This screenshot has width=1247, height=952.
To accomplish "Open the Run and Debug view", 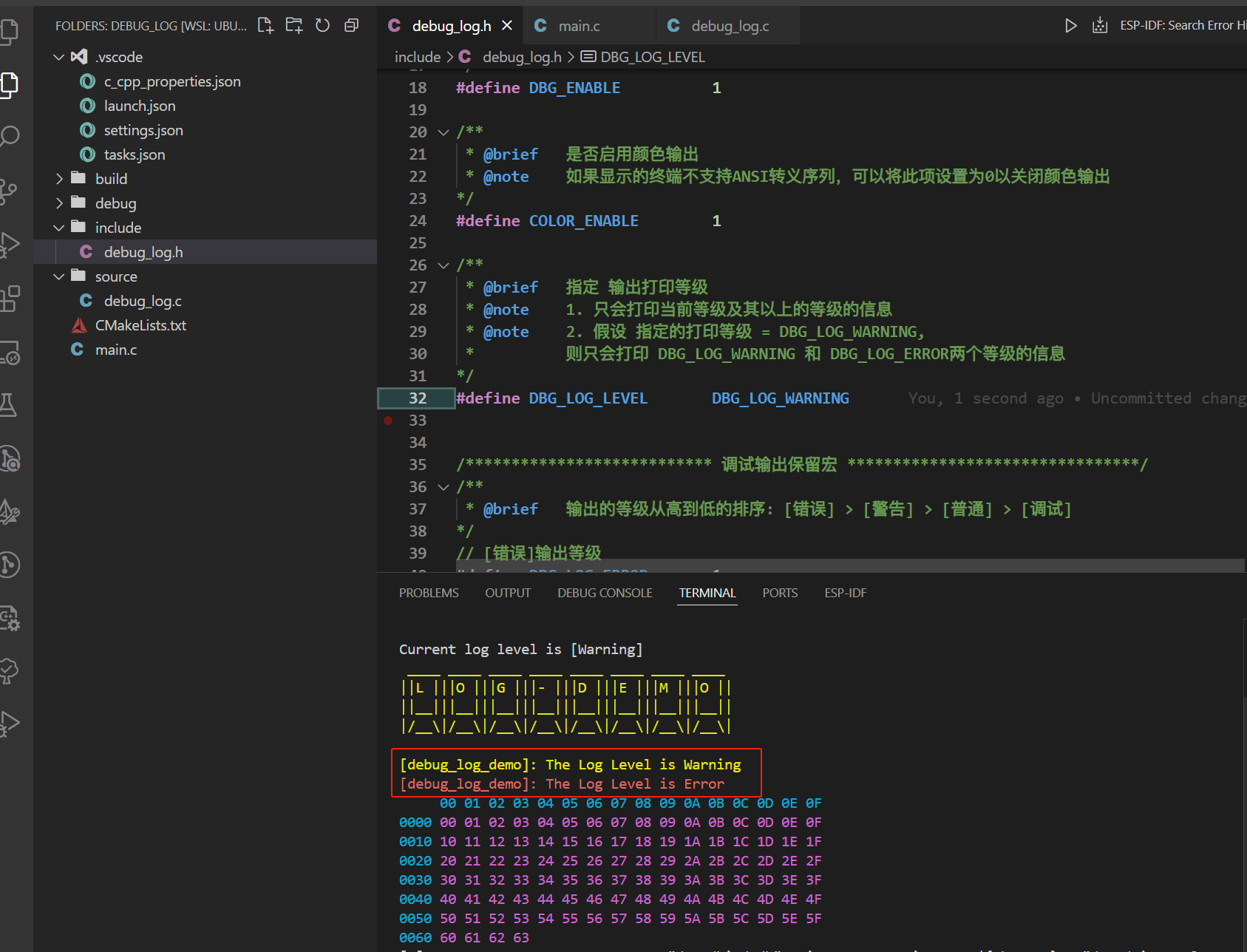I will tap(9, 245).
